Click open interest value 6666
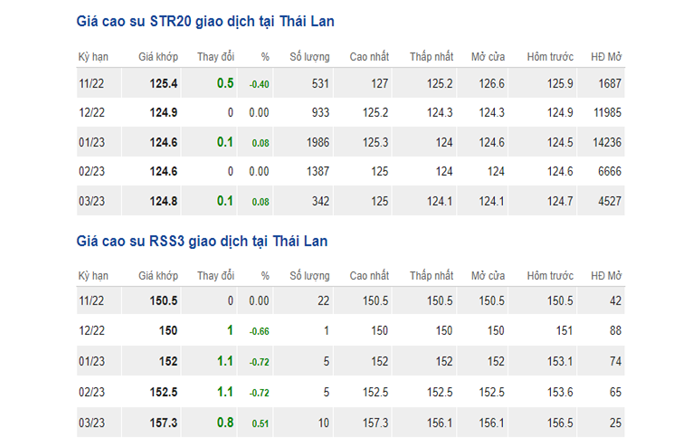 (x=609, y=171)
